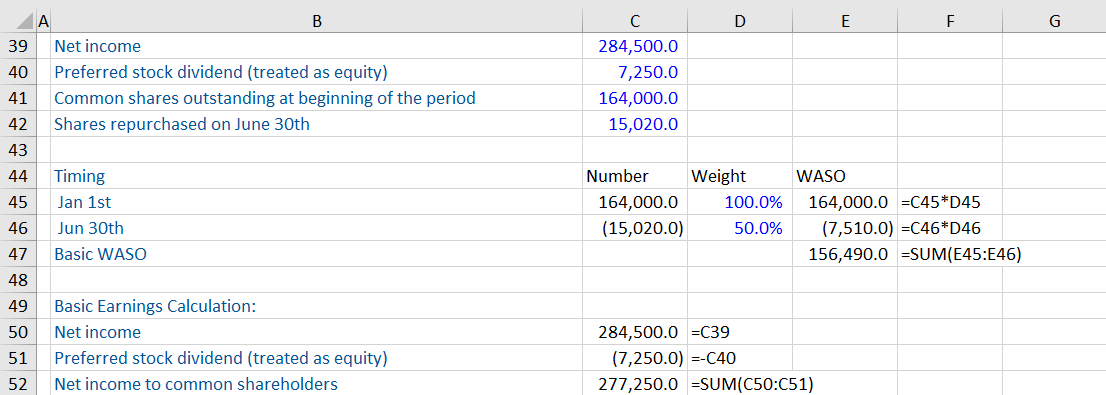The width and height of the screenshot is (1106, 395).
Task: Select 'Net income' label in row 39
Action: 317,47
